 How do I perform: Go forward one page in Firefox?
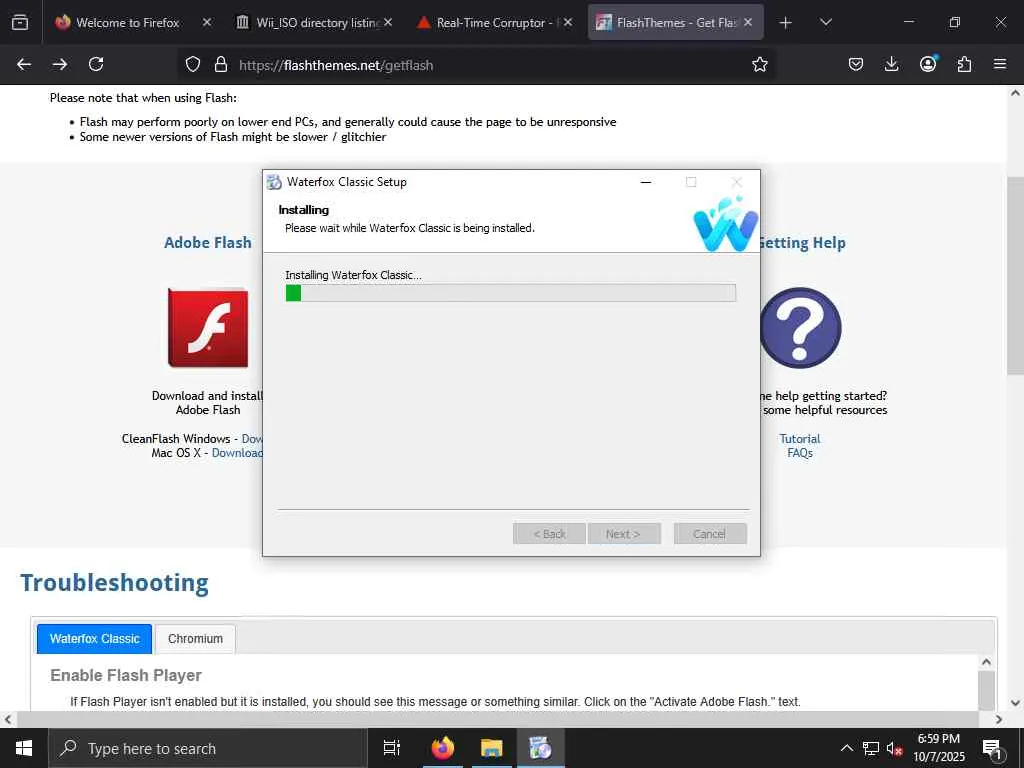(x=60, y=64)
